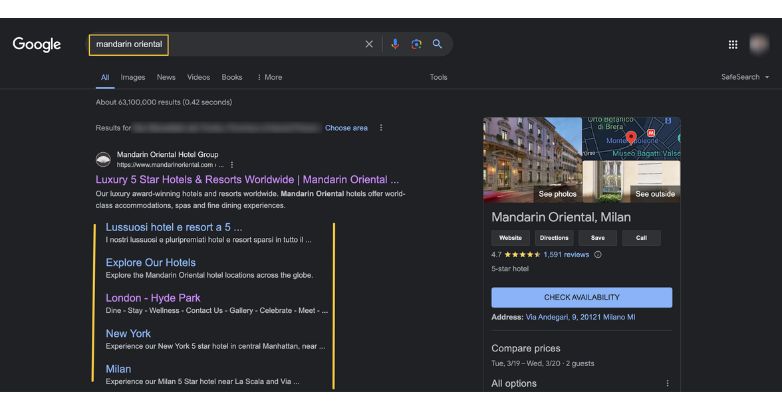This screenshot has height=410, width=782.
Task: Switch to Videos tab
Action: point(198,77)
